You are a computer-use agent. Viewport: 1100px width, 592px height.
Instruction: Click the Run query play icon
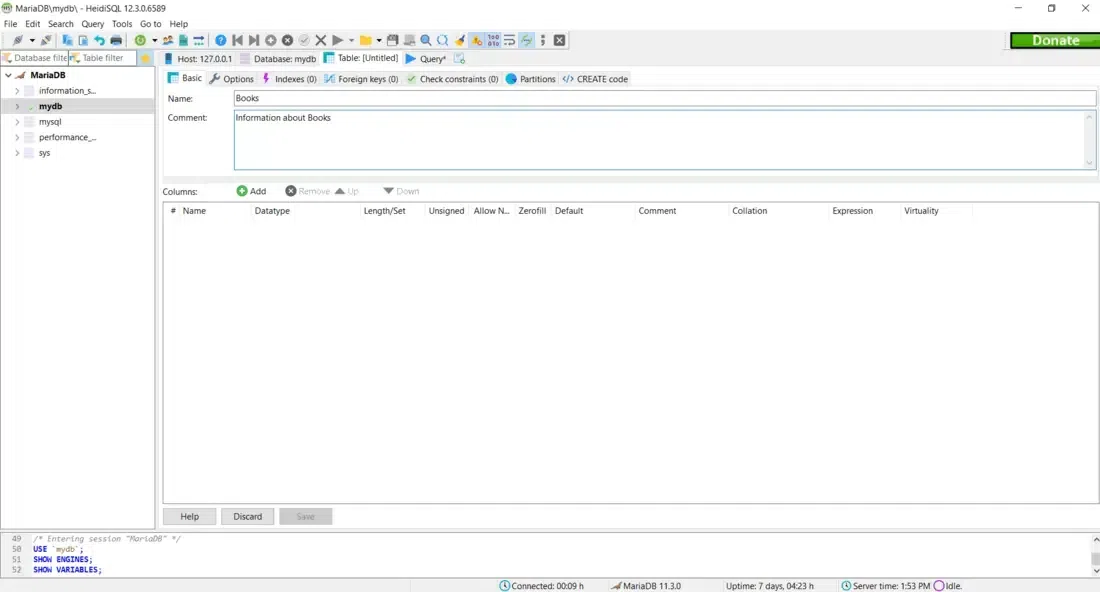pos(337,41)
